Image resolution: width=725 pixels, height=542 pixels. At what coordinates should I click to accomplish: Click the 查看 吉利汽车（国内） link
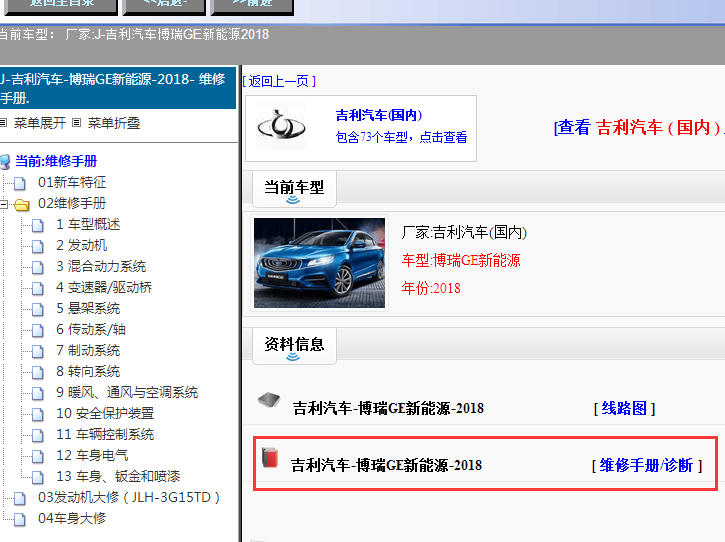pos(638,127)
